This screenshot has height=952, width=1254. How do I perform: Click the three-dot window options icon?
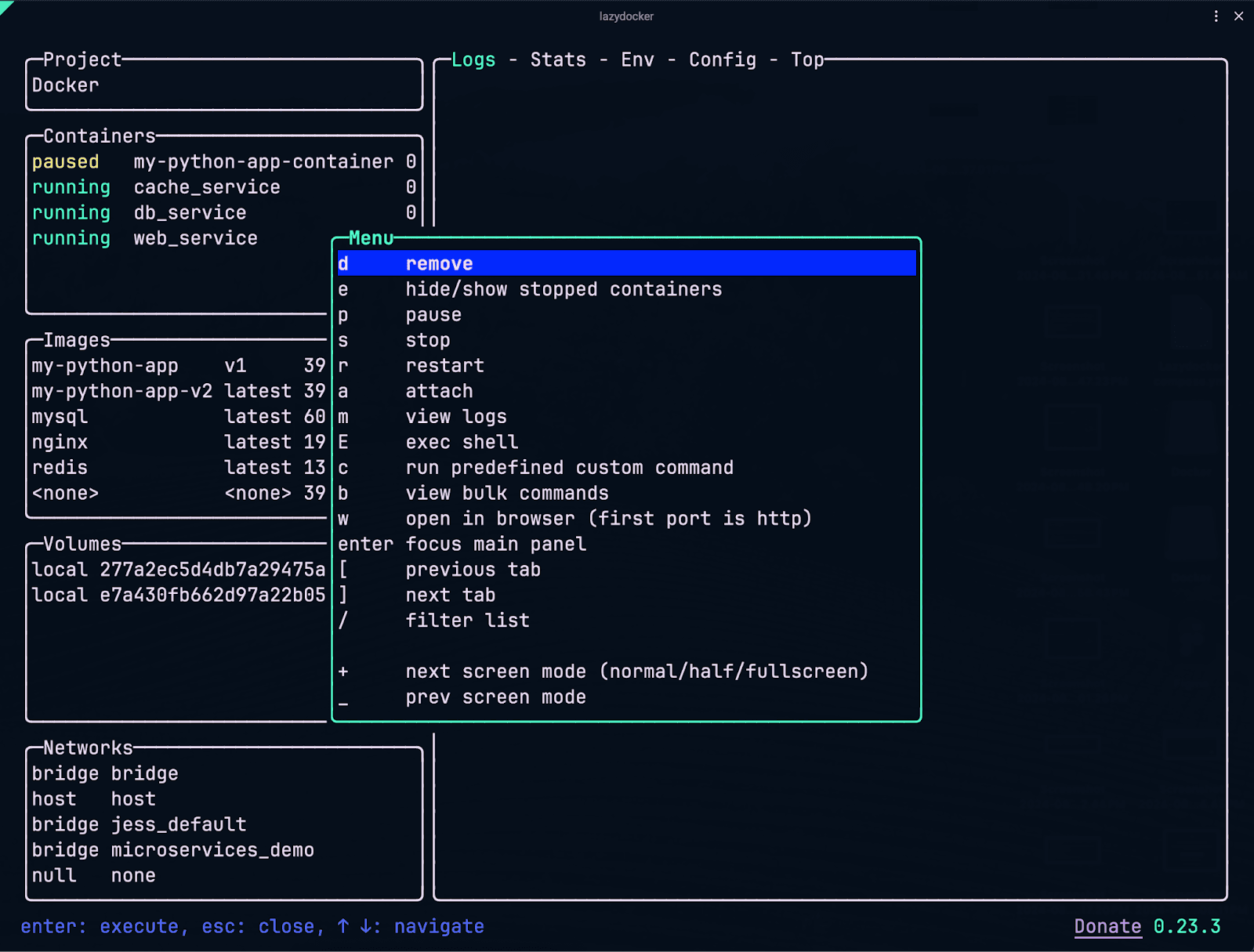click(x=1216, y=16)
